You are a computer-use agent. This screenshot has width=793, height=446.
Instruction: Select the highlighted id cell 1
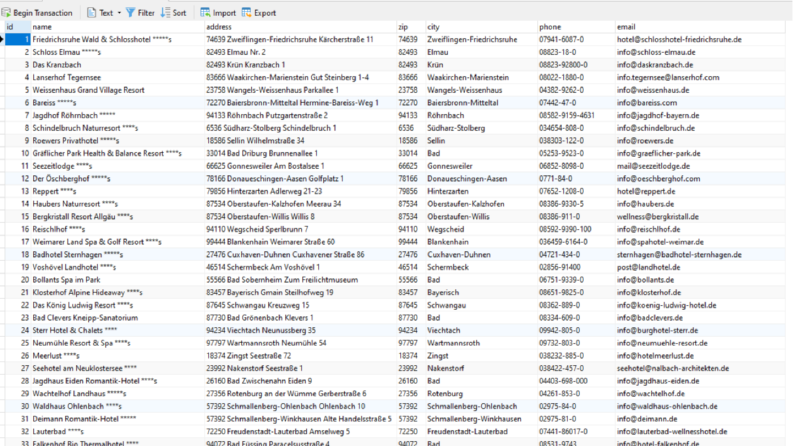pos(17,39)
